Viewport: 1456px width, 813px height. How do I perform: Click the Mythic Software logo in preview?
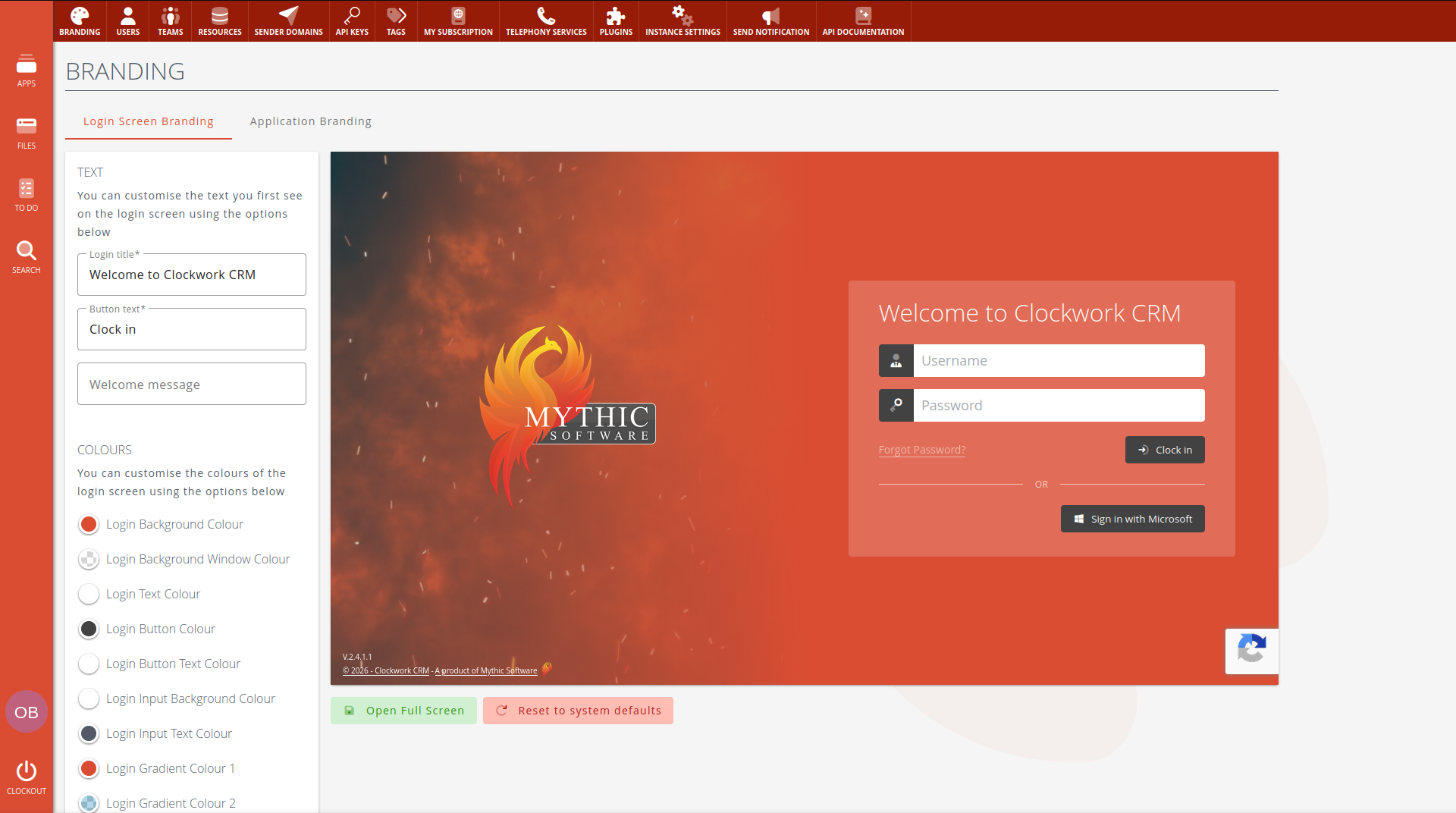(x=567, y=416)
